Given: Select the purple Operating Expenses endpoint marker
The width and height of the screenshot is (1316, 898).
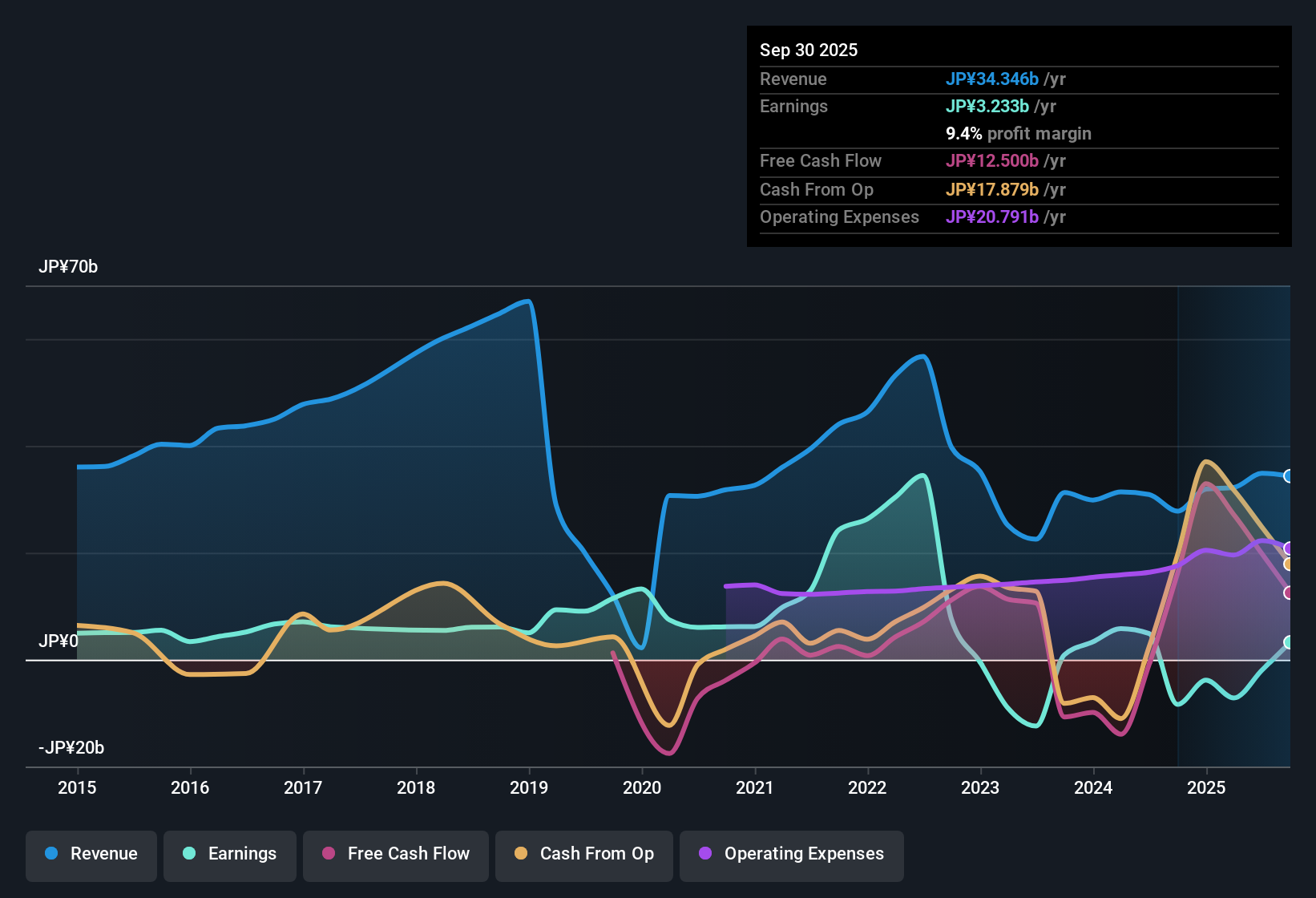Looking at the screenshot, I should click(1288, 548).
